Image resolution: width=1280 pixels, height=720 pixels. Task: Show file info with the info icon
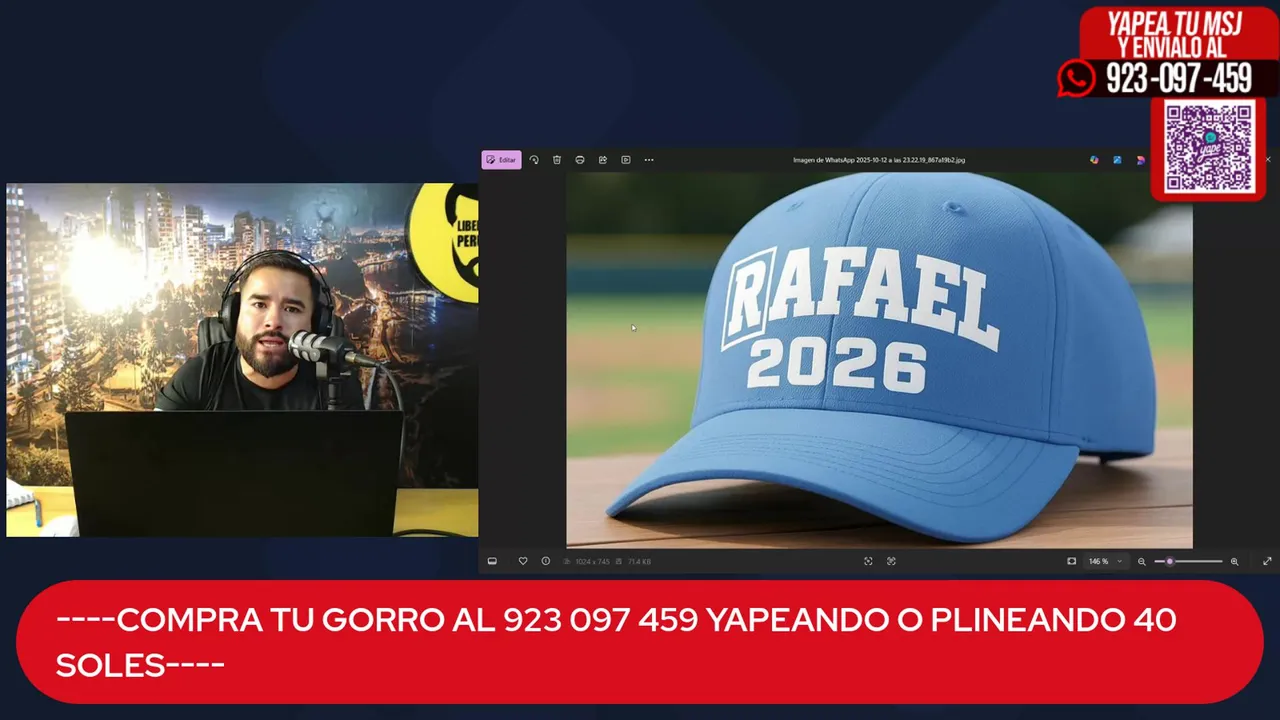click(545, 561)
